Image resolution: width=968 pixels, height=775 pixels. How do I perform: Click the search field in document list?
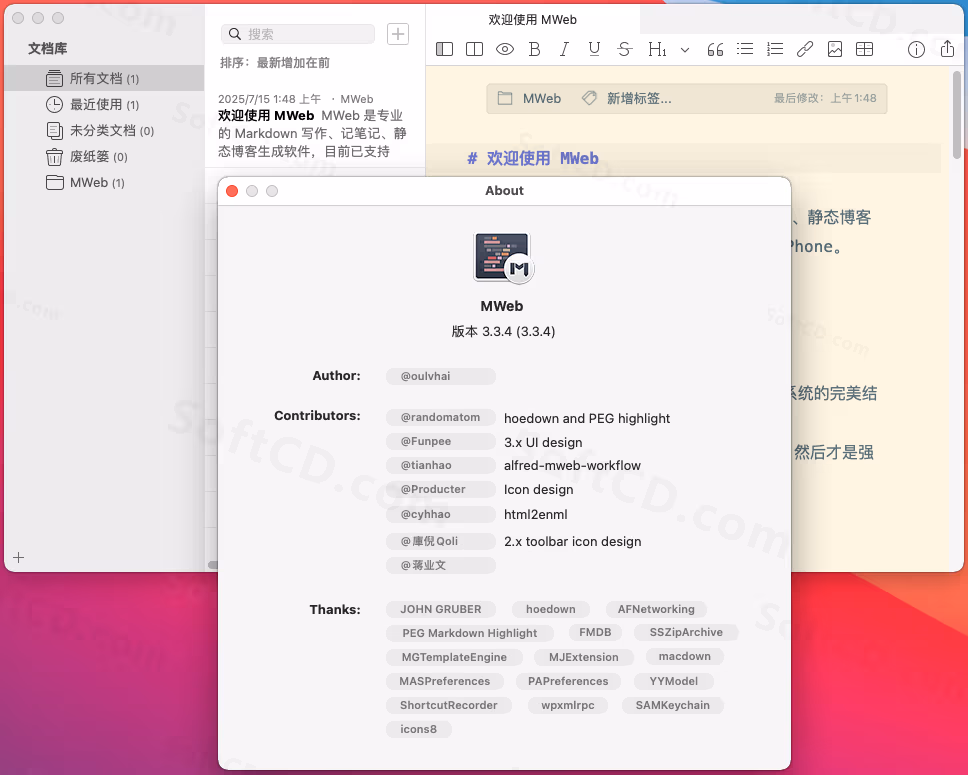click(298, 34)
